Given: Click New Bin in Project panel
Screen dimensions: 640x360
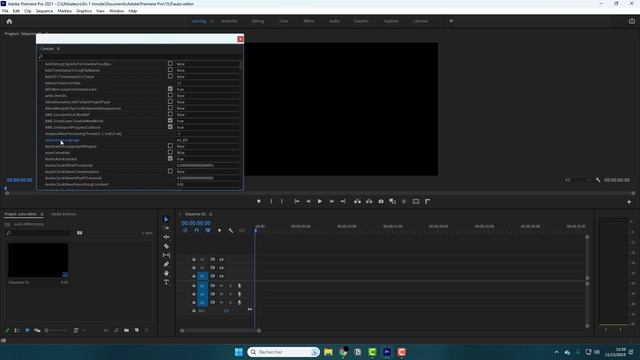Looking at the screenshot, I should pos(127,330).
